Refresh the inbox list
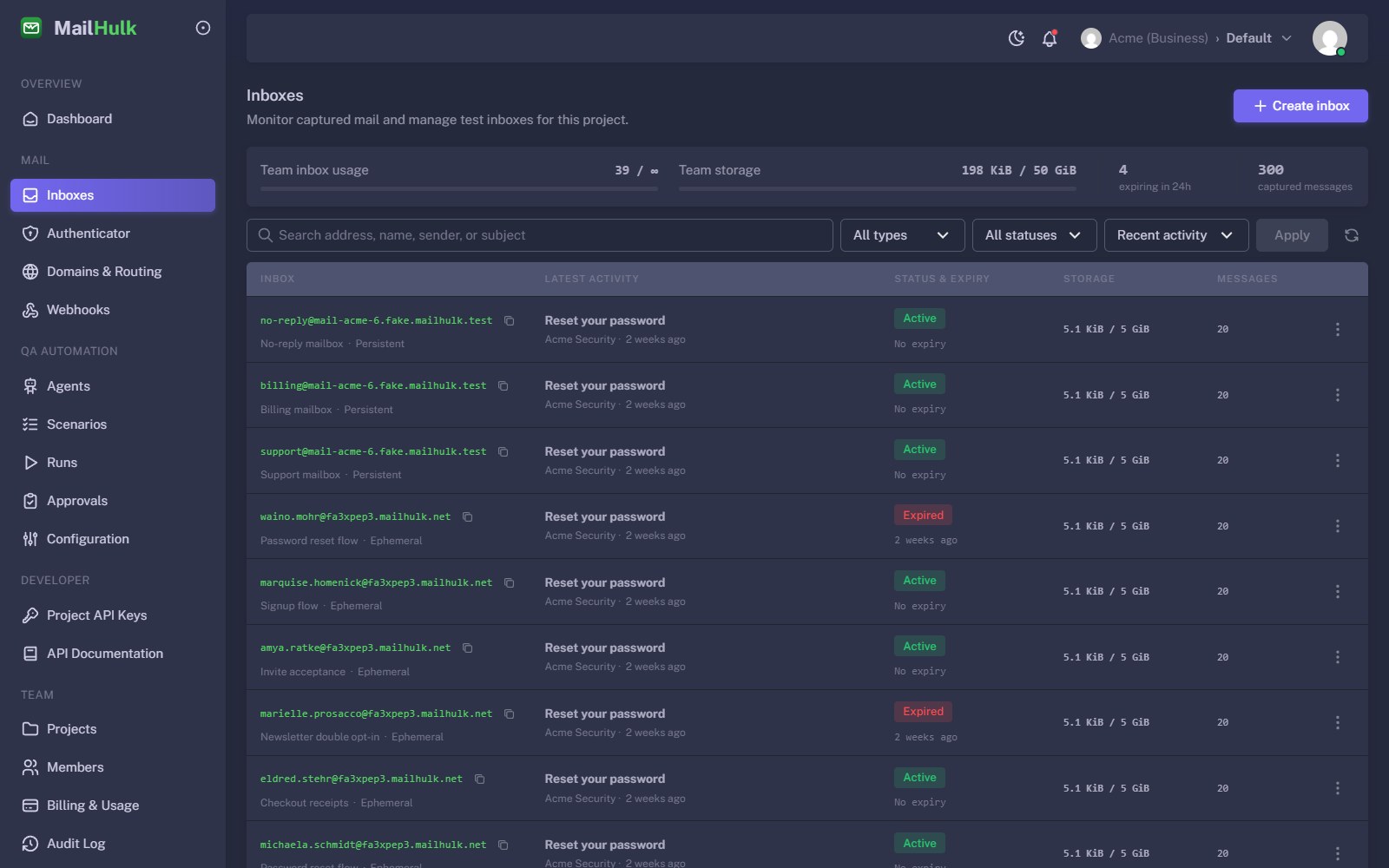 click(1352, 235)
